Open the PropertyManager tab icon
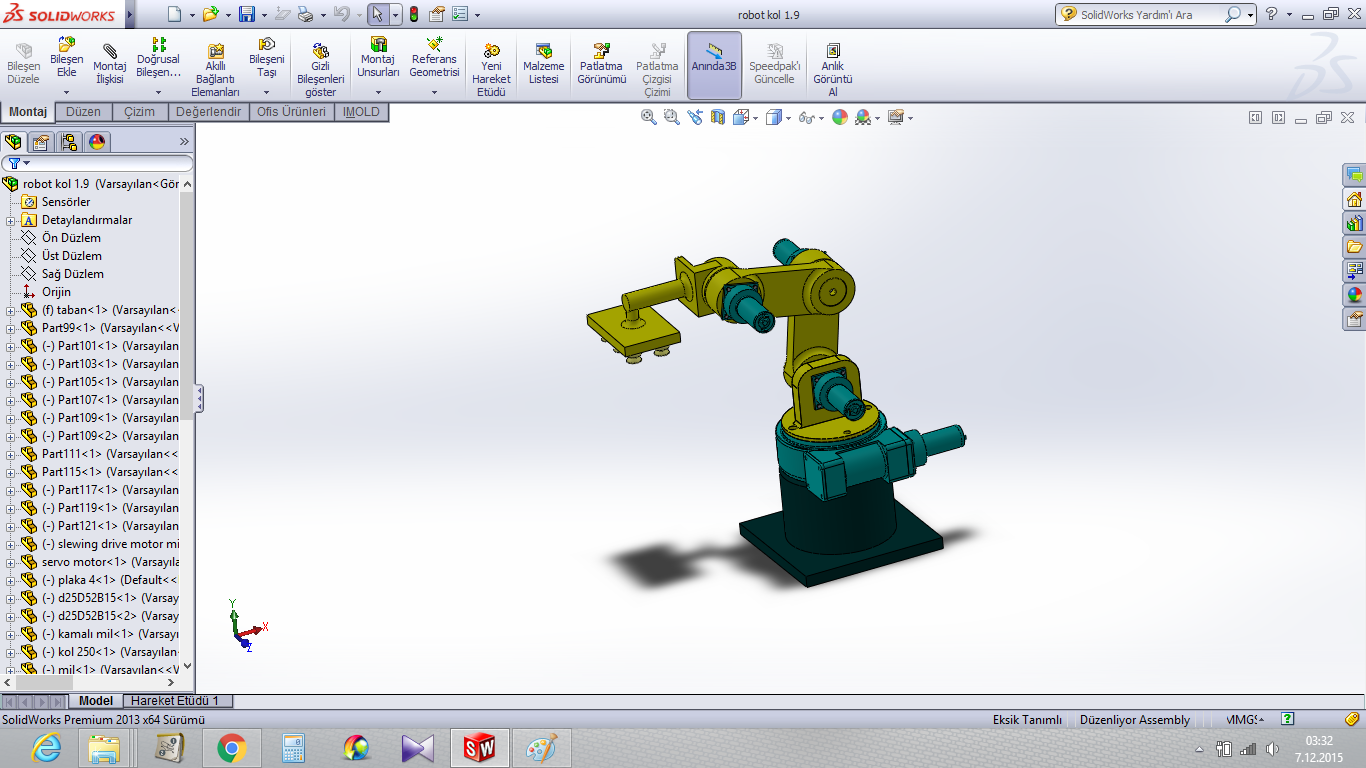 (x=41, y=141)
